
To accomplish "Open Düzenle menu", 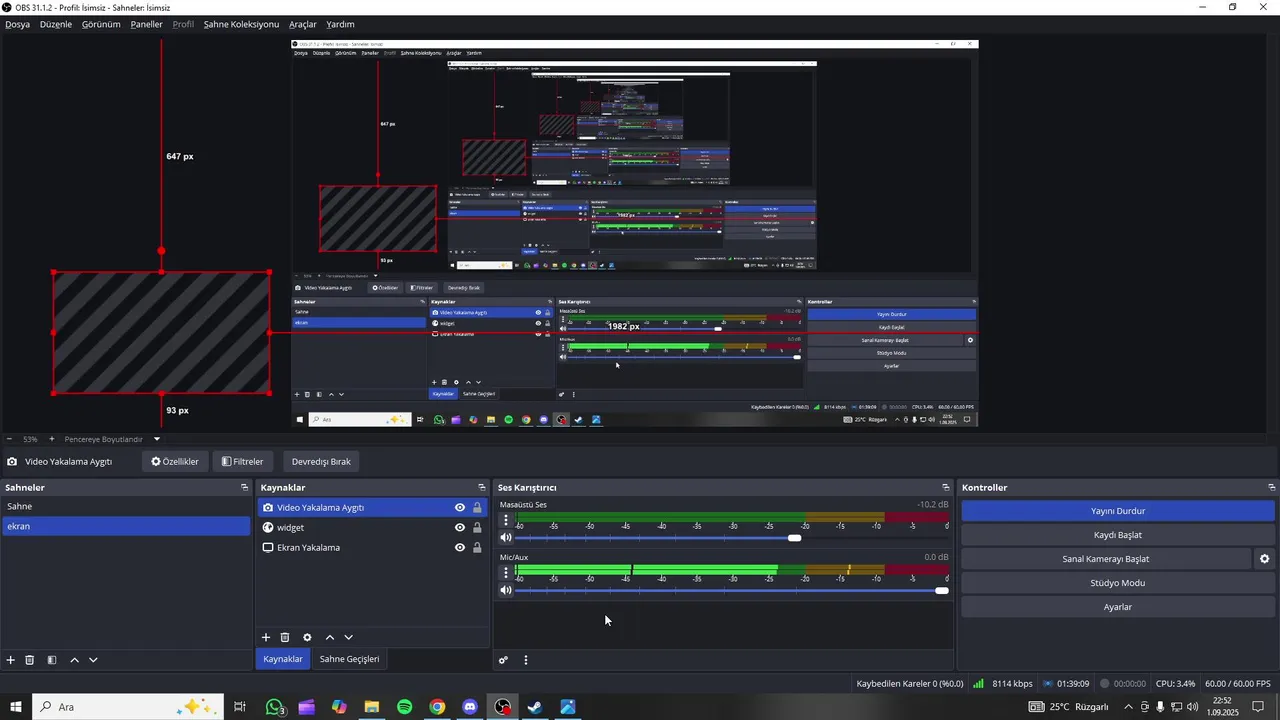I will (x=56, y=24).
